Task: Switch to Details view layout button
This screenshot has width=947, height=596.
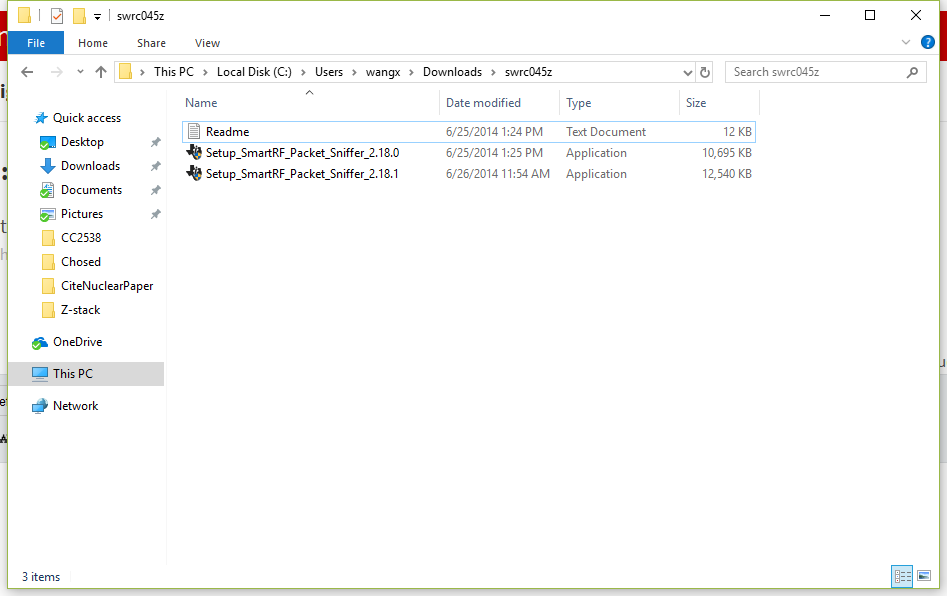Action: pos(902,576)
